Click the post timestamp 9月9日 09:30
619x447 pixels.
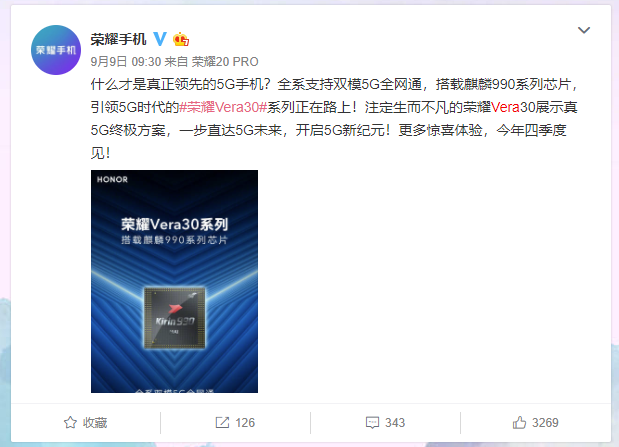(126, 62)
